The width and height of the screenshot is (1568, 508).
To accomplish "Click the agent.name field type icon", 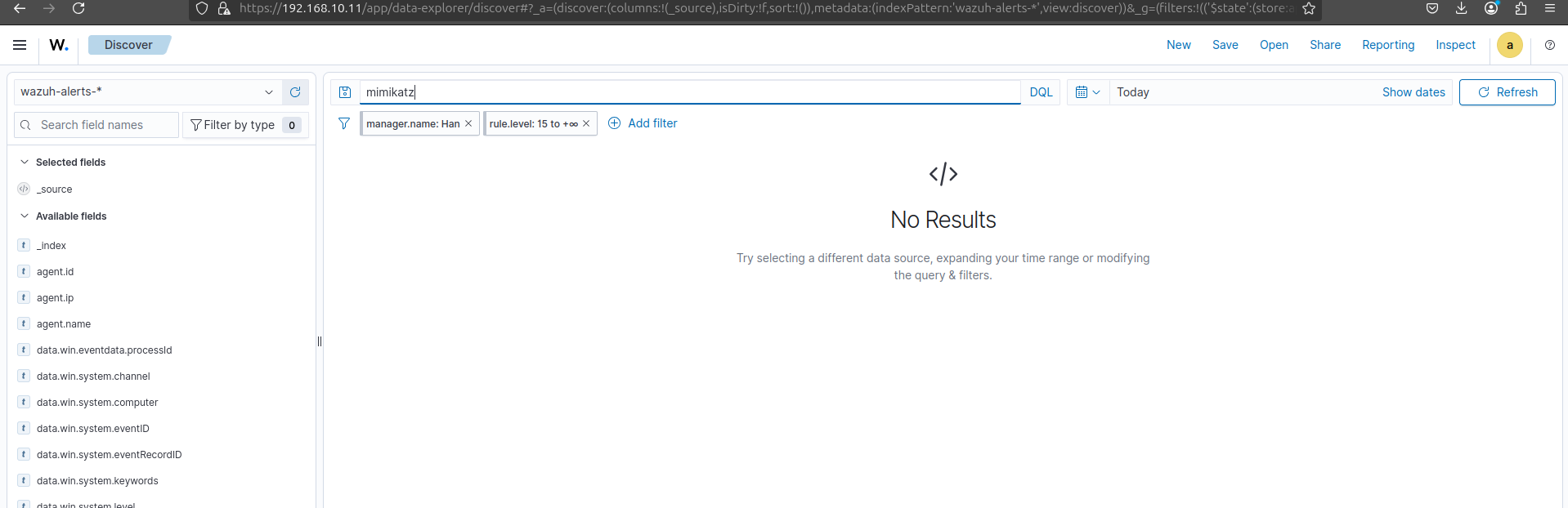I will pyautogui.click(x=24, y=323).
